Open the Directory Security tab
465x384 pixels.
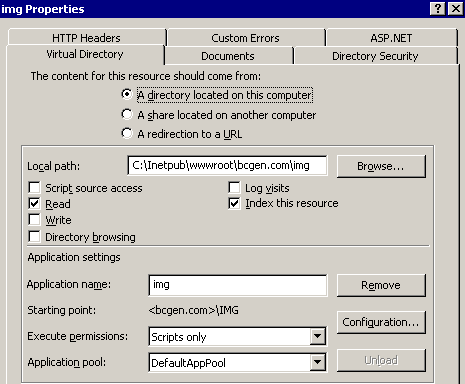point(375,56)
